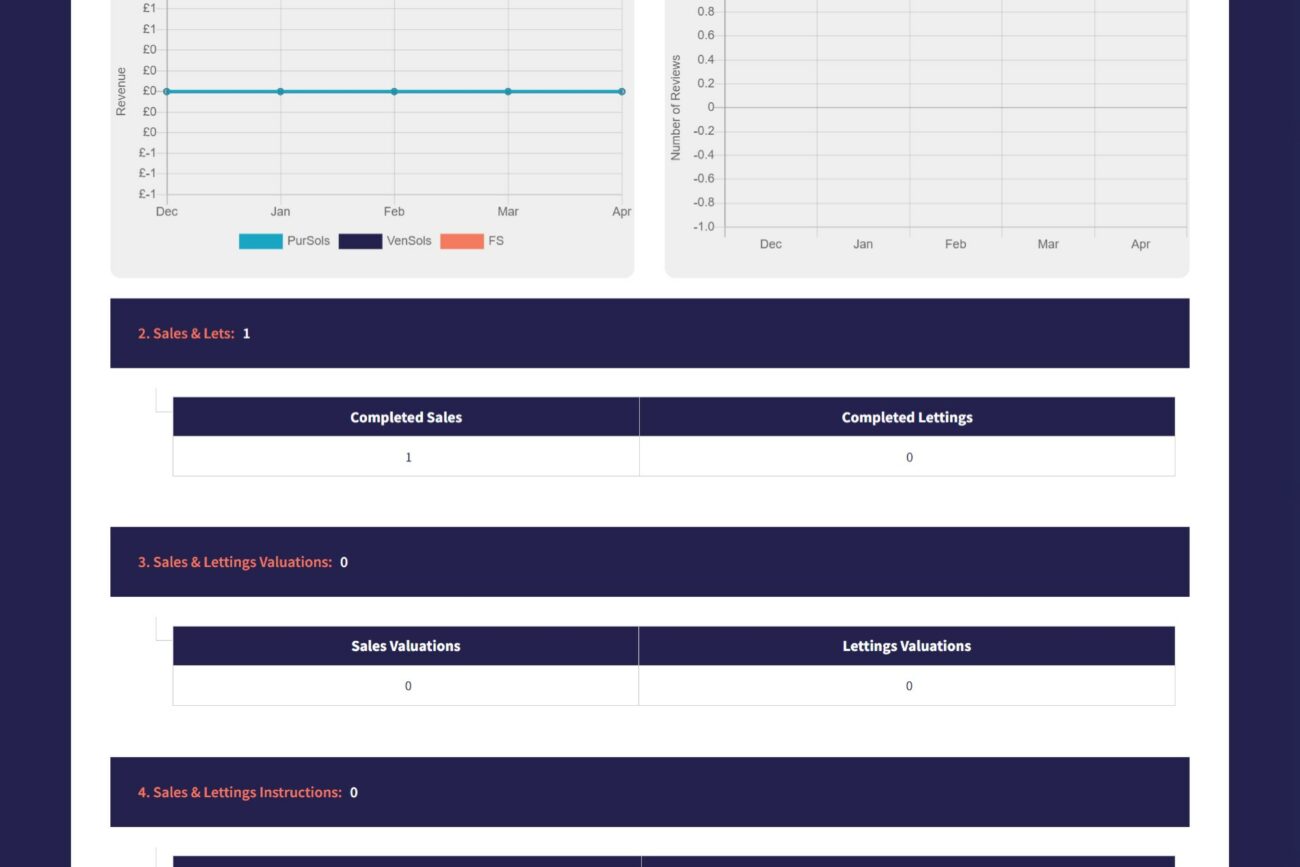Click the Feb data point on Revenue chart
Image resolution: width=1300 pixels, height=867 pixels.
point(394,91)
